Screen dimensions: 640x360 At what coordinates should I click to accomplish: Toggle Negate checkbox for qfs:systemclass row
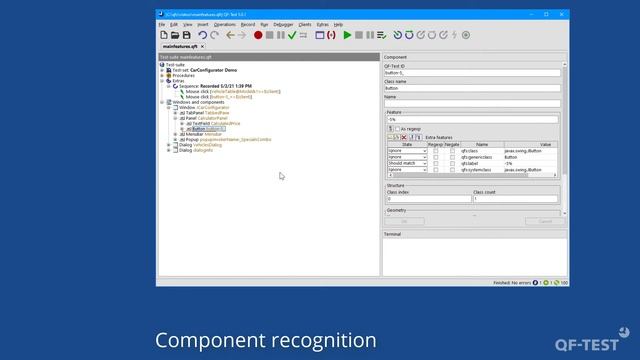point(452,170)
